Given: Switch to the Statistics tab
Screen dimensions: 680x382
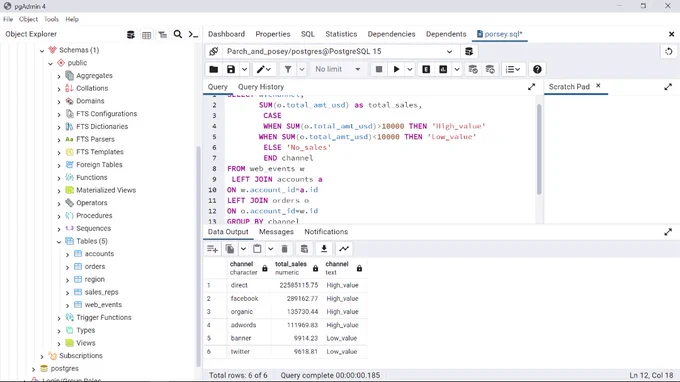Looking at the screenshot, I should click(x=341, y=34).
